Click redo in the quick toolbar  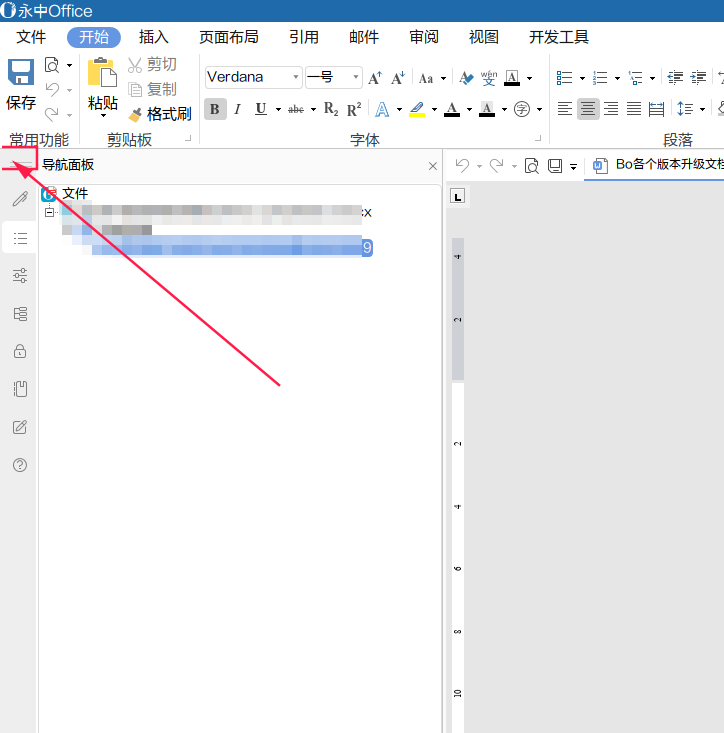point(496,165)
